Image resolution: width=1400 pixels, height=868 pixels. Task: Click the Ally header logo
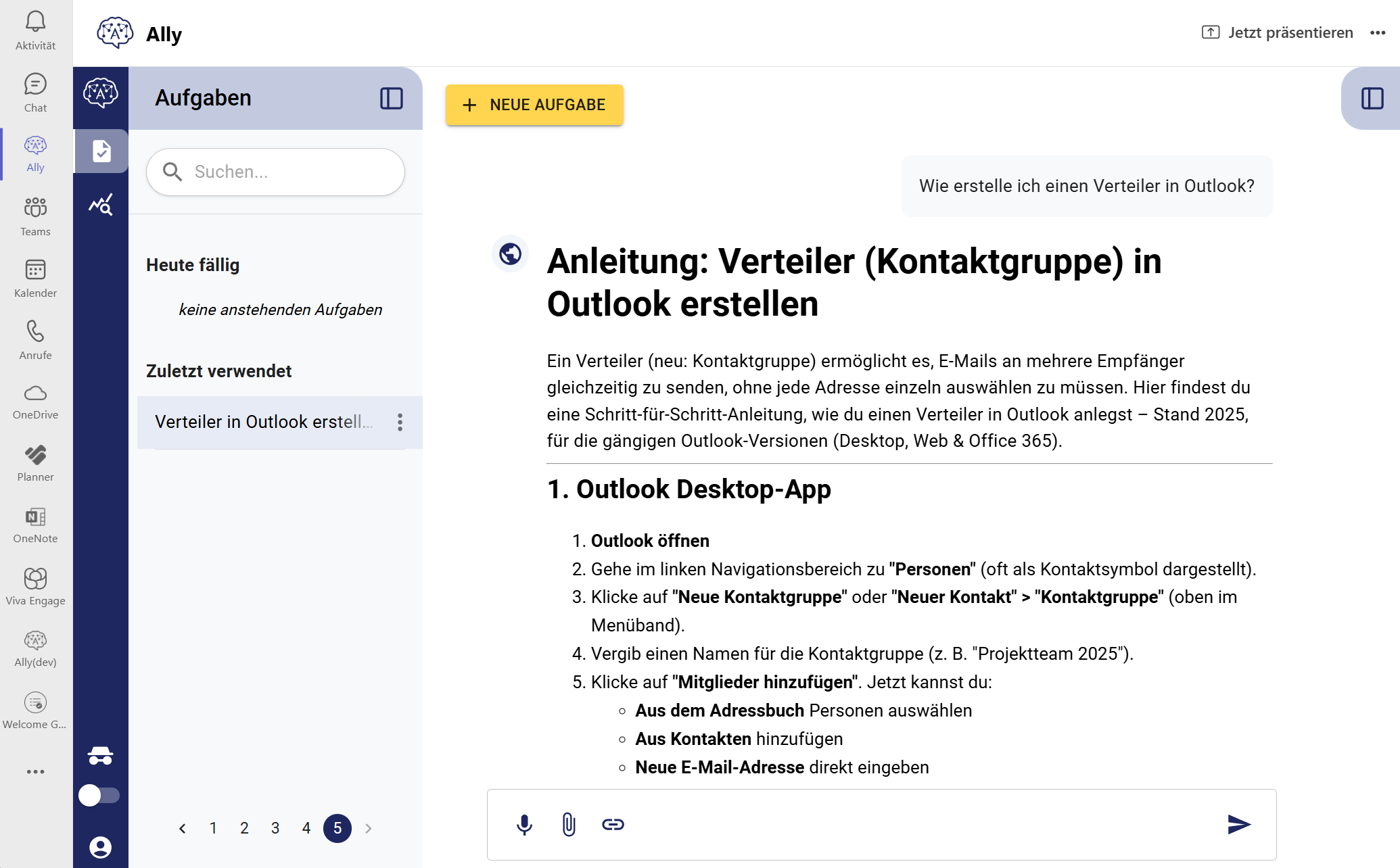click(115, 32)
